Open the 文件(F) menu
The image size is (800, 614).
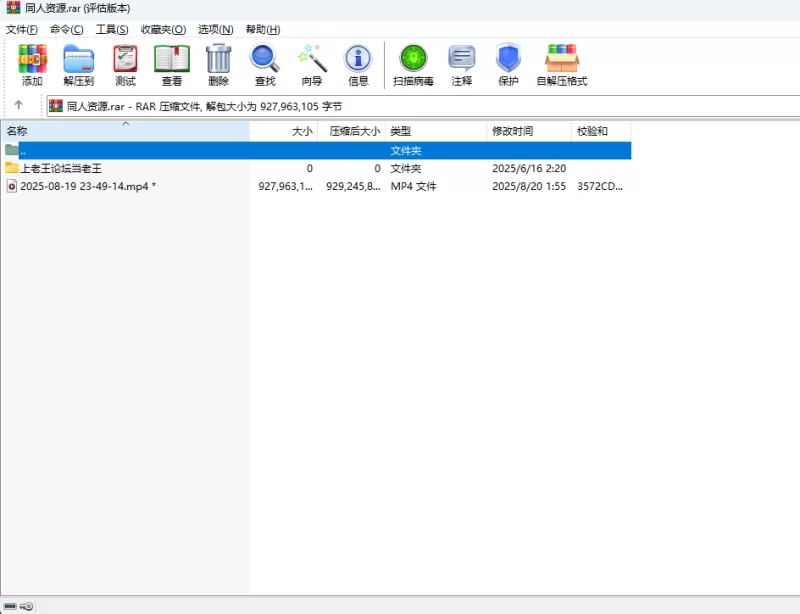coord(22,30)
